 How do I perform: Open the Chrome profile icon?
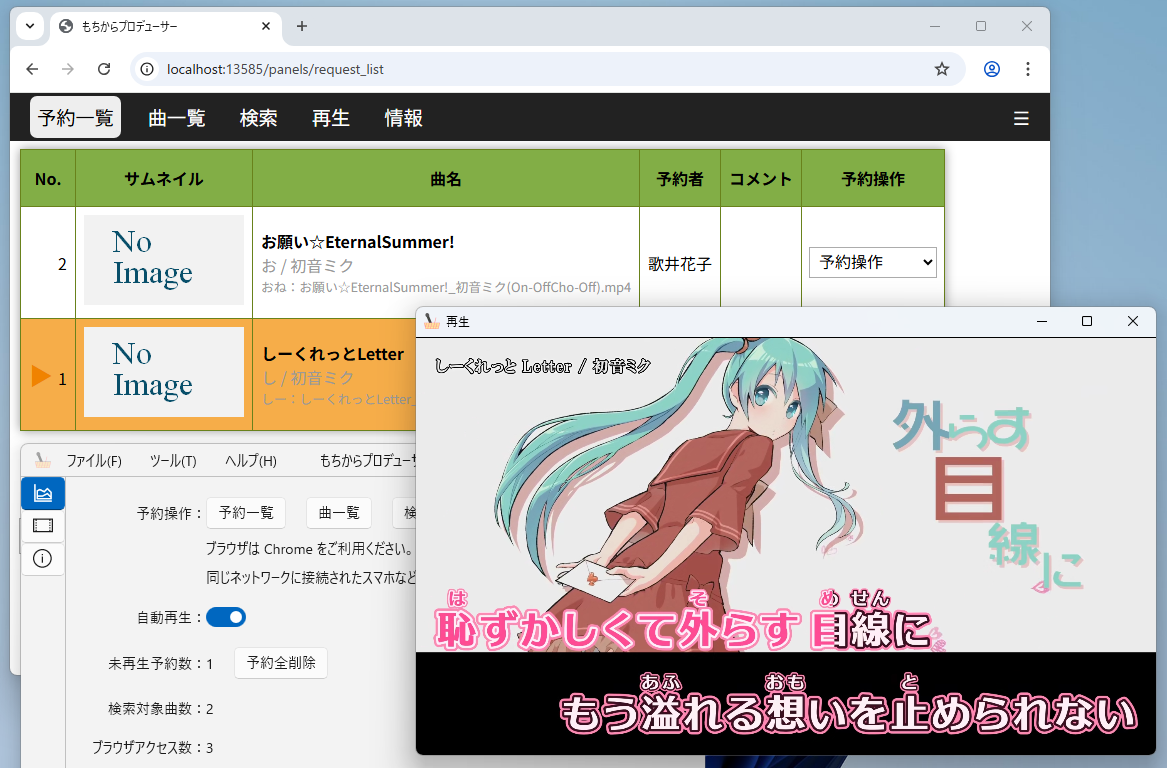tap(991, 69)
